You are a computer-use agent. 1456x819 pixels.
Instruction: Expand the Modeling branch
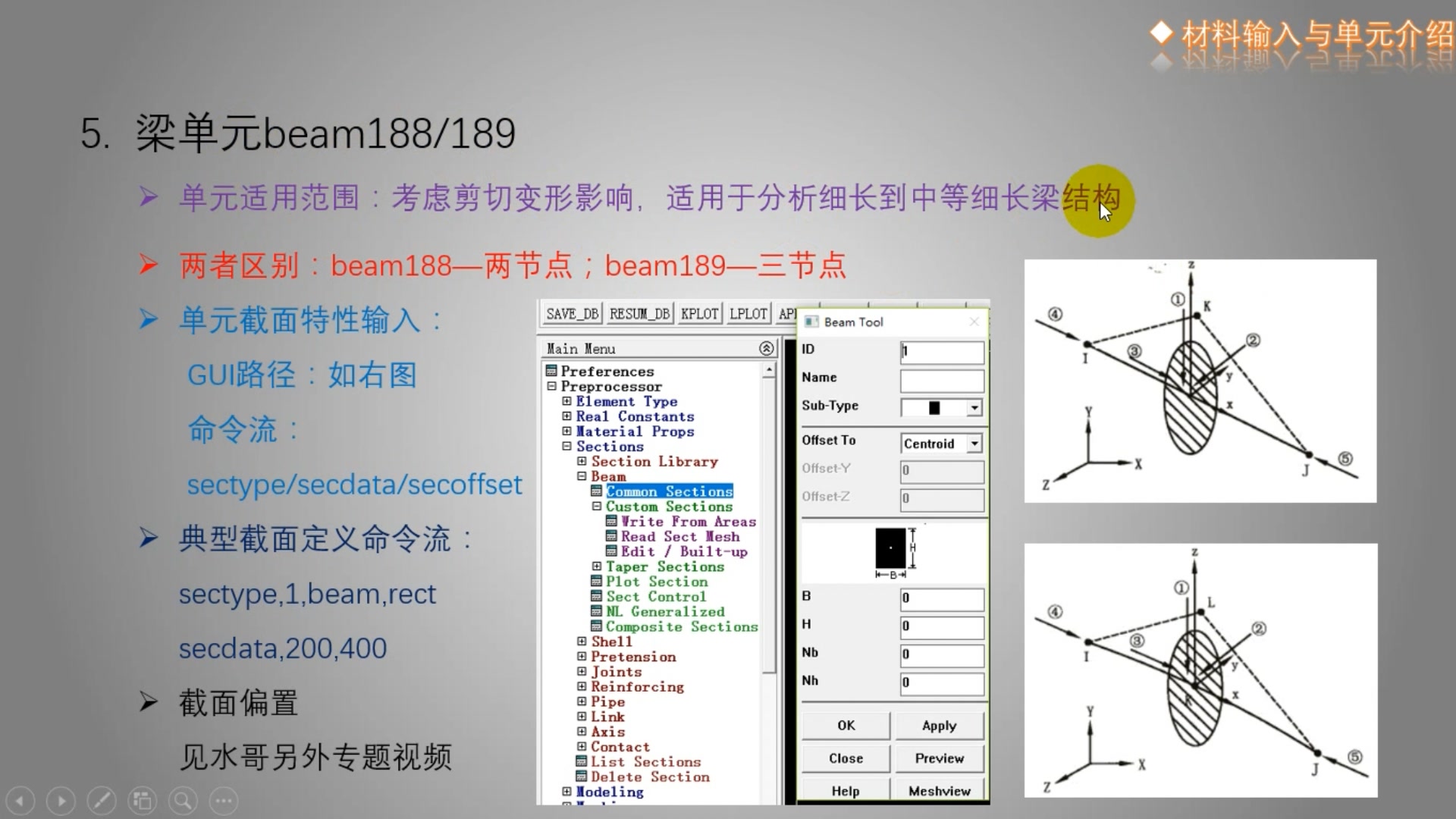(x=566, y=792)
